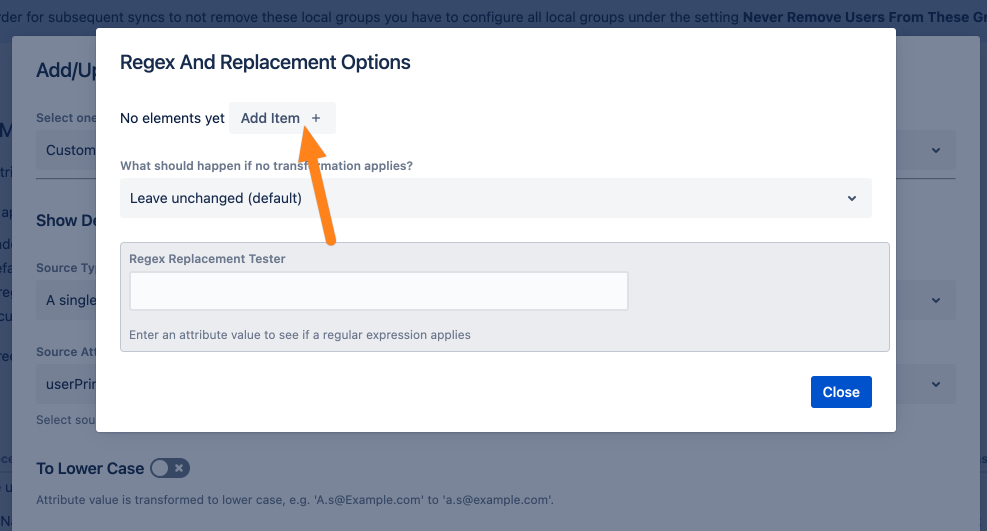Image resolution: width=987 pixels, height=531 pixels.
Task: Click the Source Attribute dropdown chevron at right
Action: pyautogui.click(x=936, y=384)
